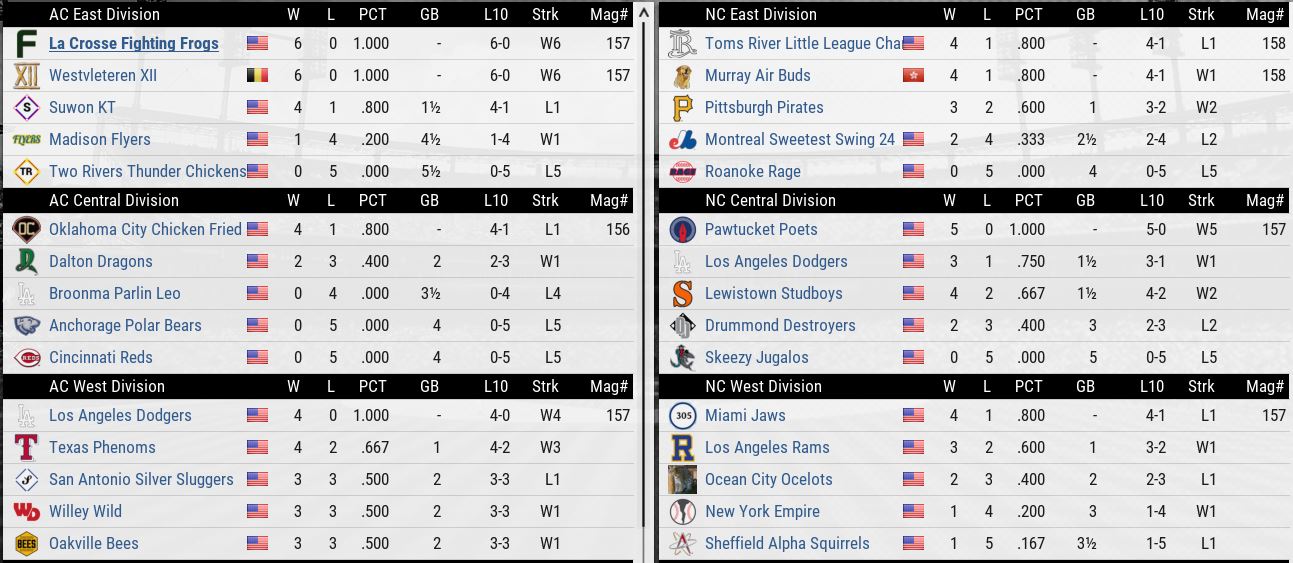Image resolution: width=1293 pixels, height=563 pixels.
Task: Click the Anchorage Polar Bears logo
Action: point(27,325)
